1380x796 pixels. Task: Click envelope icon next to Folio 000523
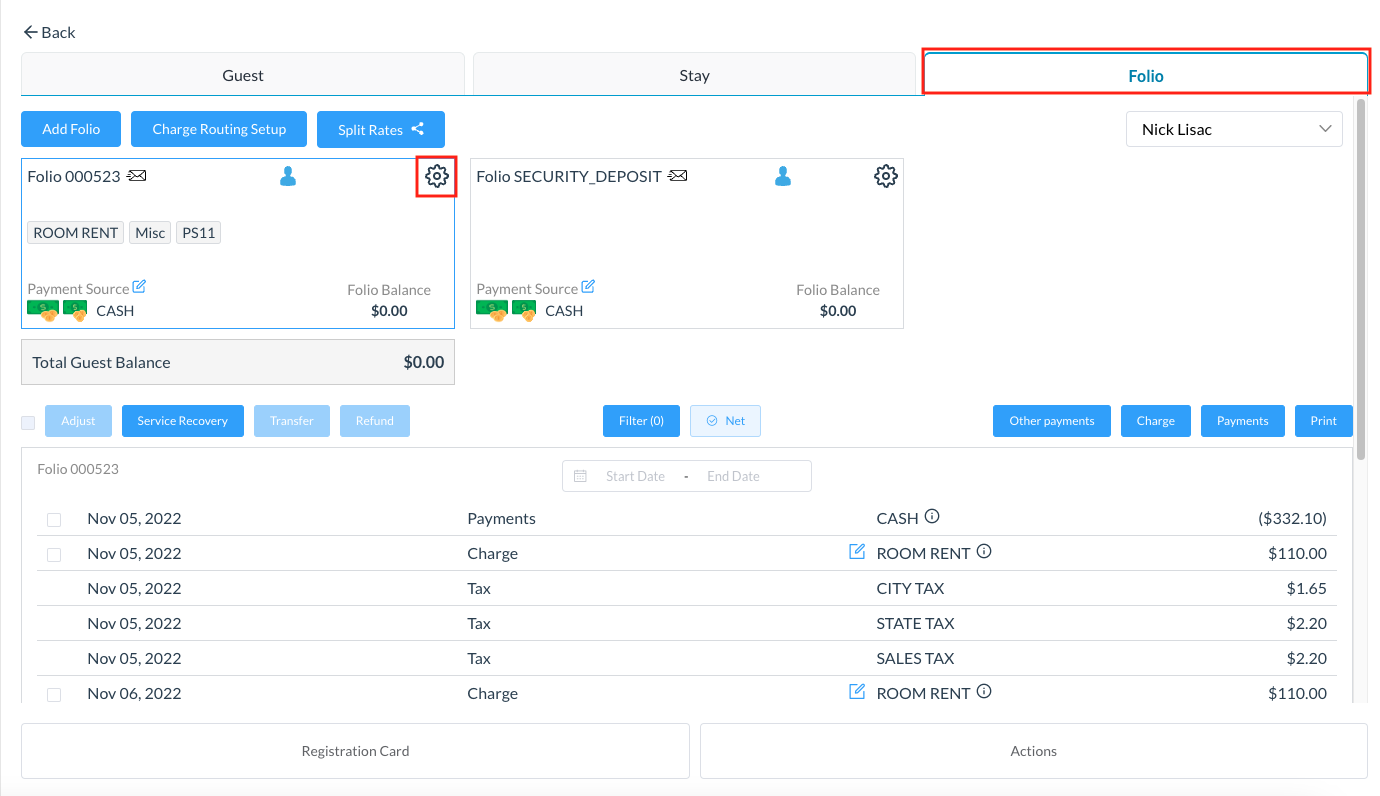[x=137, y=177]
